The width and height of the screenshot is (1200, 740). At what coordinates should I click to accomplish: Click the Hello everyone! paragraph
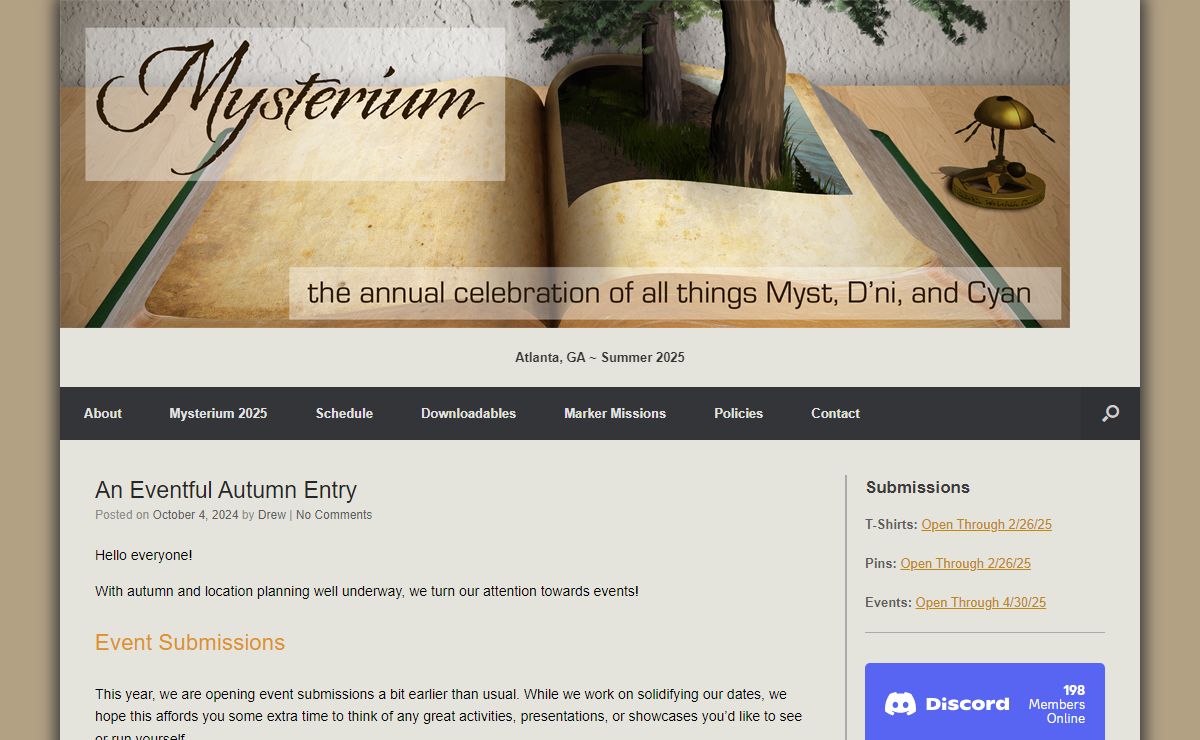pyautogui.click(x=144, y=555)
